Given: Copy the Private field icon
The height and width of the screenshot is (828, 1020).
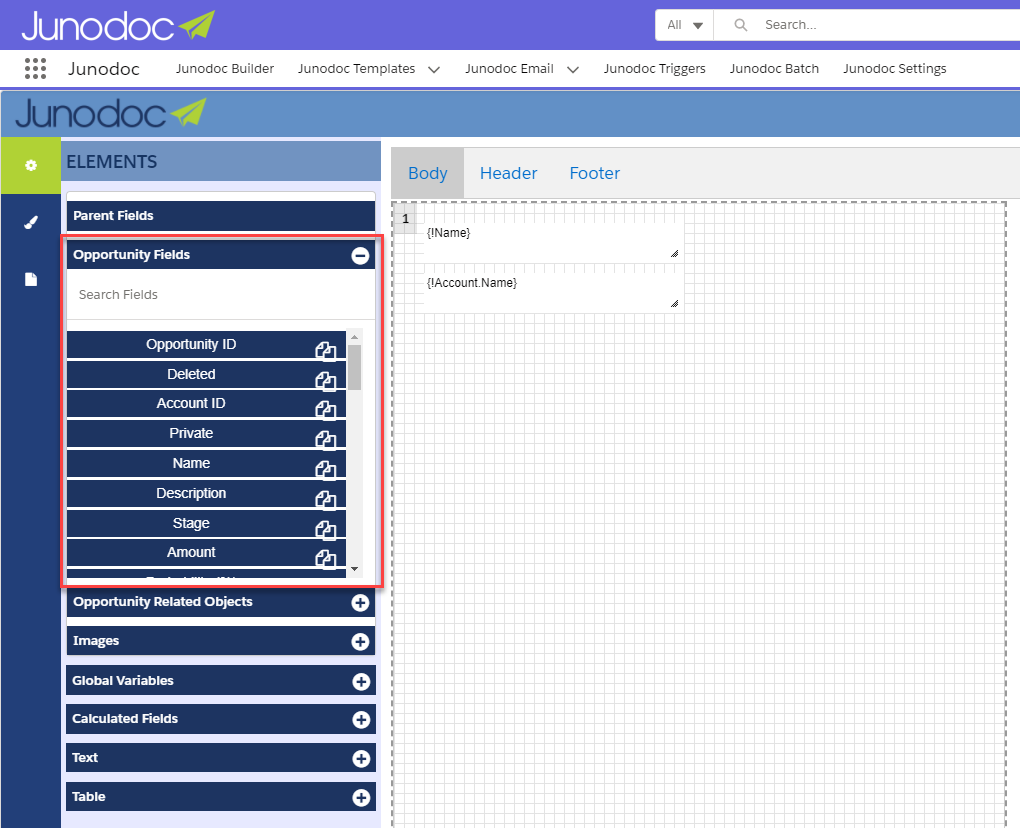Looking at the screenshot, I should click(x=325, y=440).
